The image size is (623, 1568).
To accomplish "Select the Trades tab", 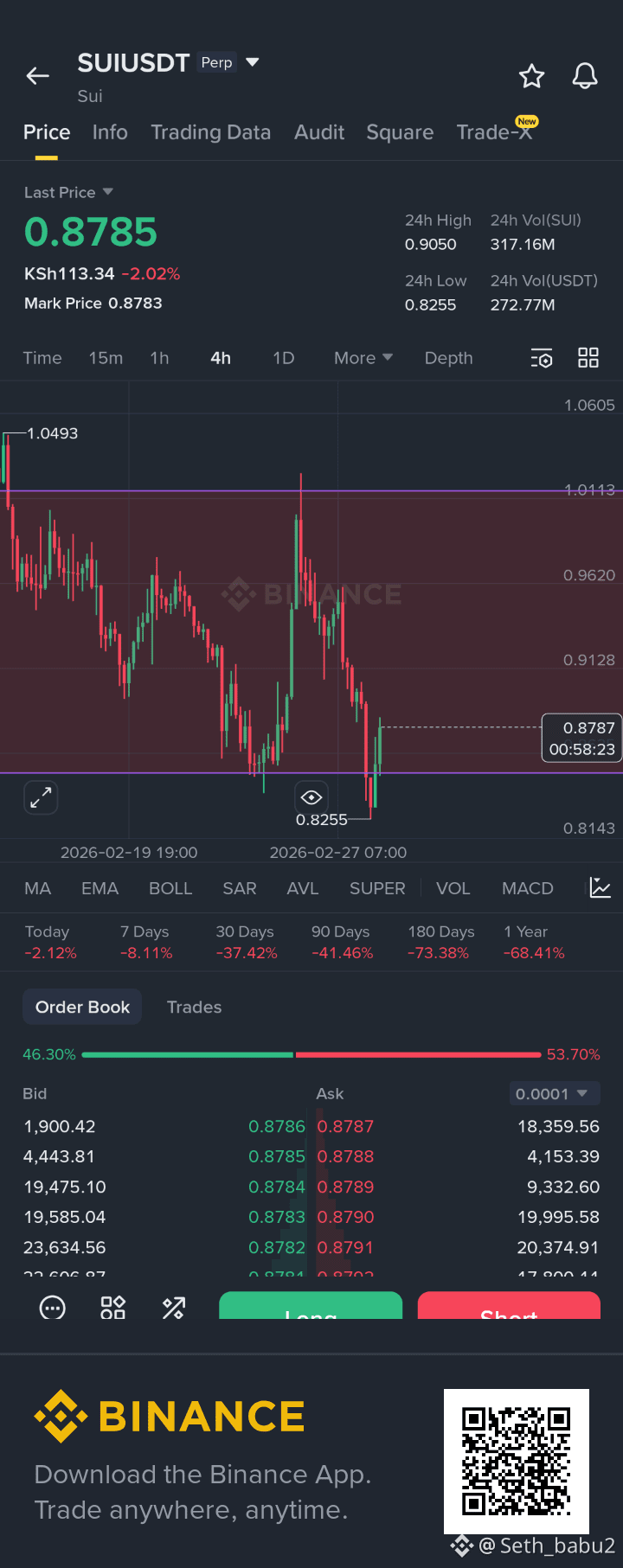I will (194, 1008).
